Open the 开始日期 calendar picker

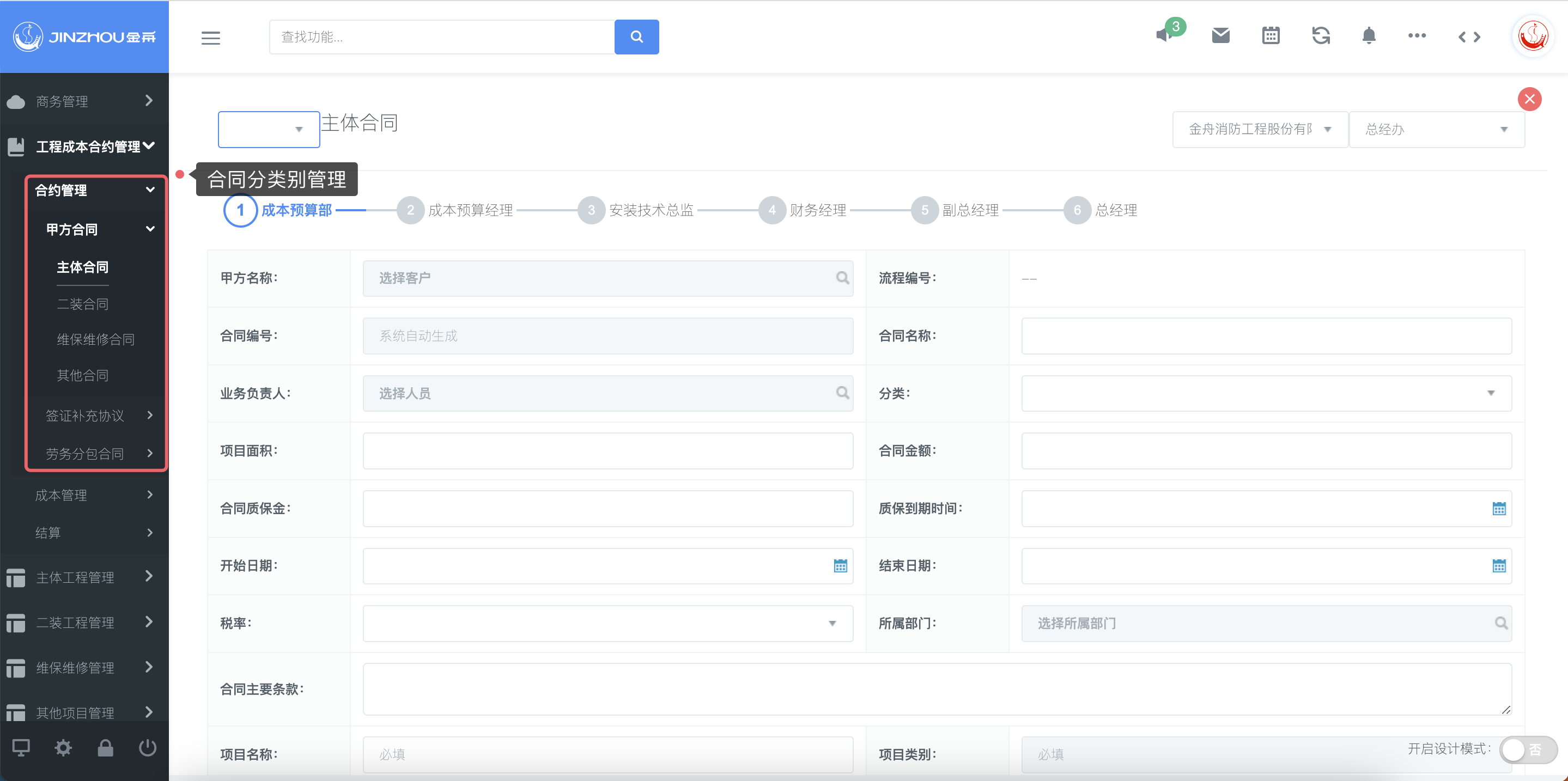pyautogui.click(x=840, y=566)
